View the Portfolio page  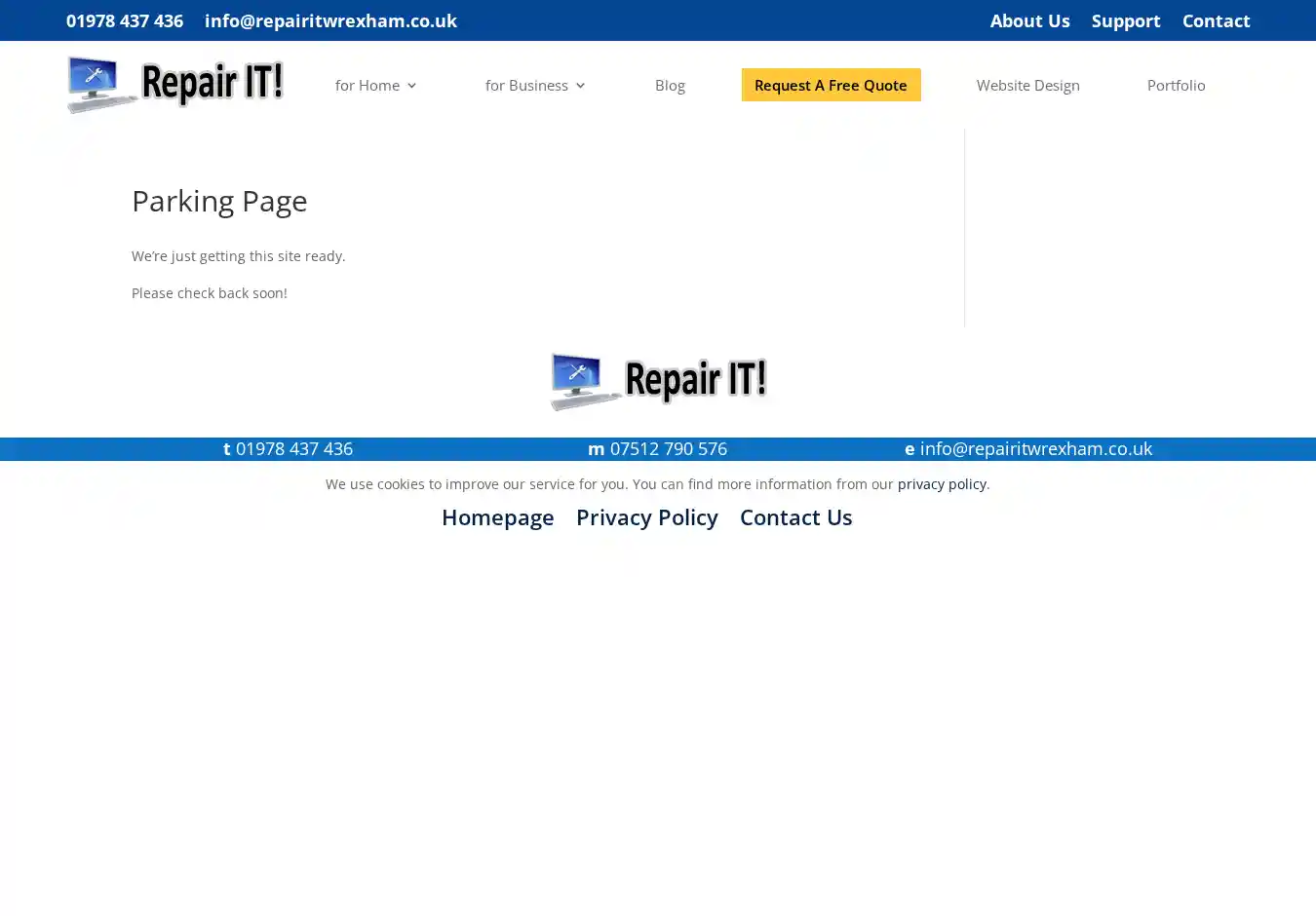[x=1176, y=86]
